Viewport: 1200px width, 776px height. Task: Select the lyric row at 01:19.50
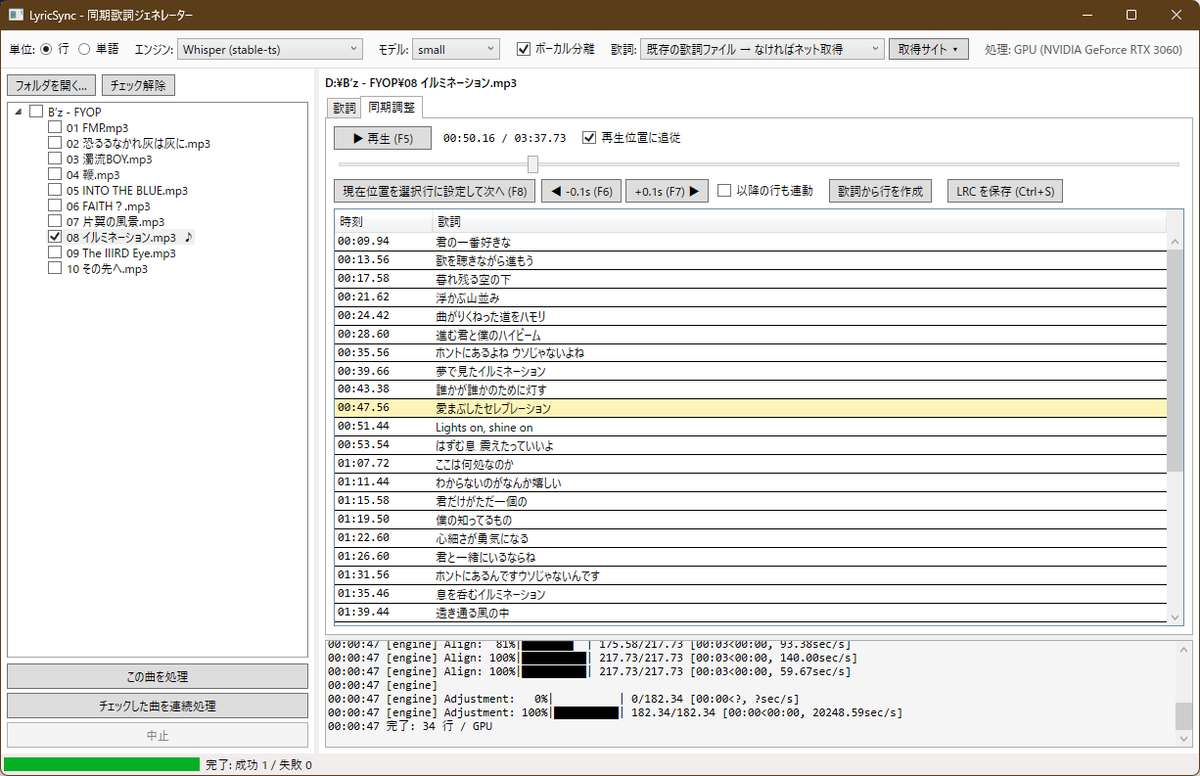click(751, 520)
